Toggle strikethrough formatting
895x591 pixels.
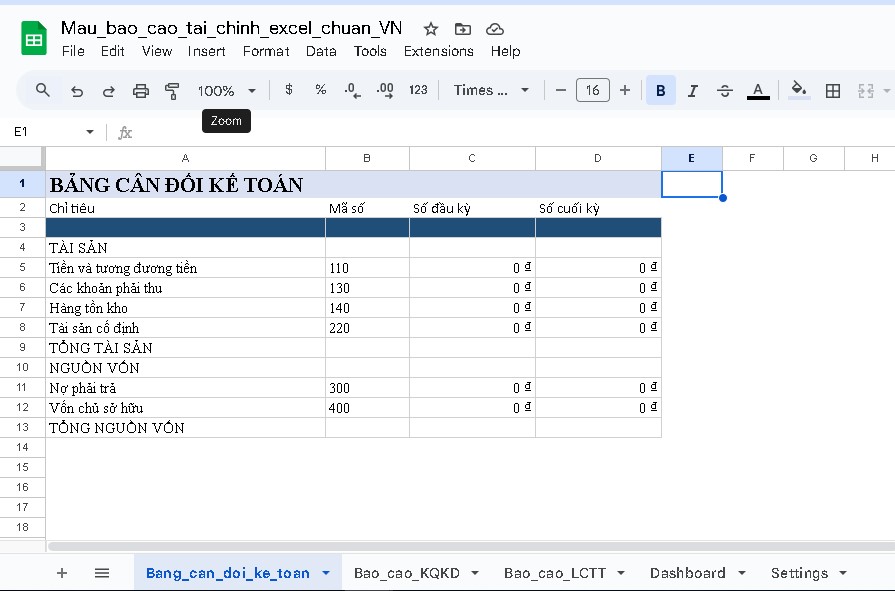pyautogui.click(x=724, y=90)
